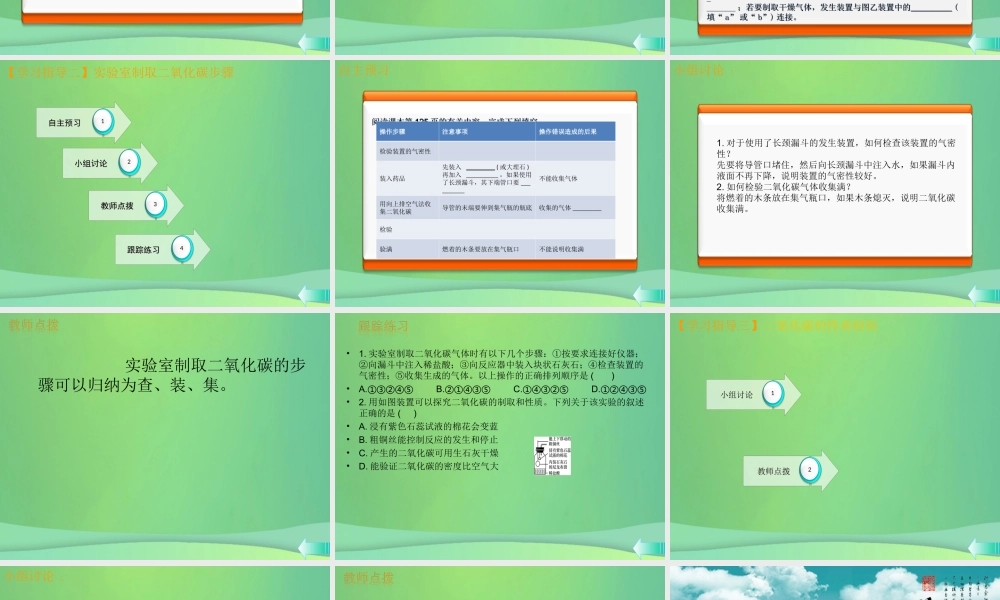Click 小组讨论 step 1 on the 学习指导三 slide
The width and height of the screenshot is (1000, 600).
point(753,394)
